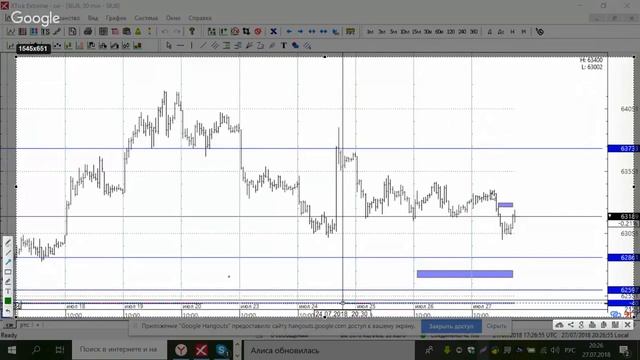Open Yandex browser from the taskbar
The image size is (640, 360).
point(181,350)
